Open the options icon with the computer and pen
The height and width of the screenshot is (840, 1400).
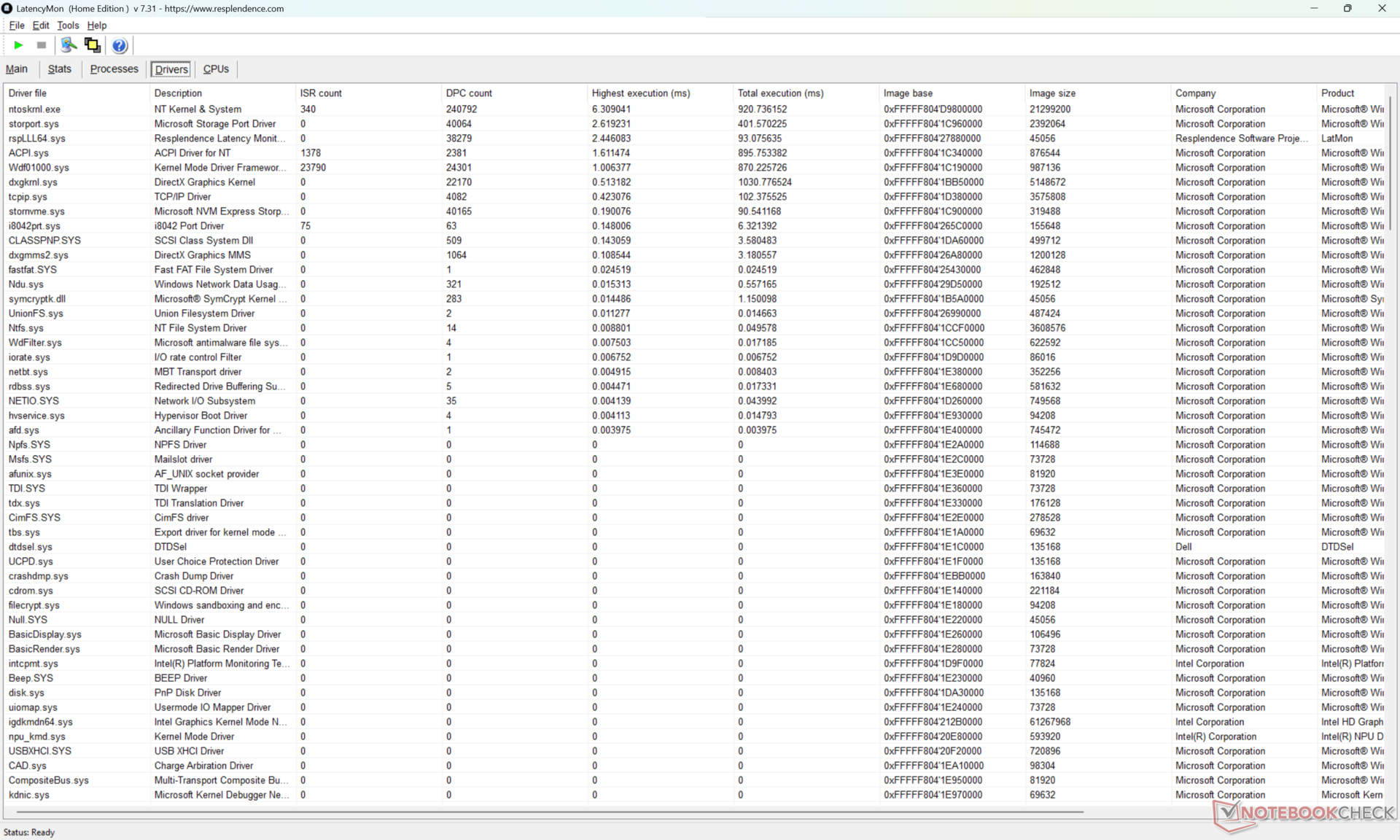click(69, 45)
